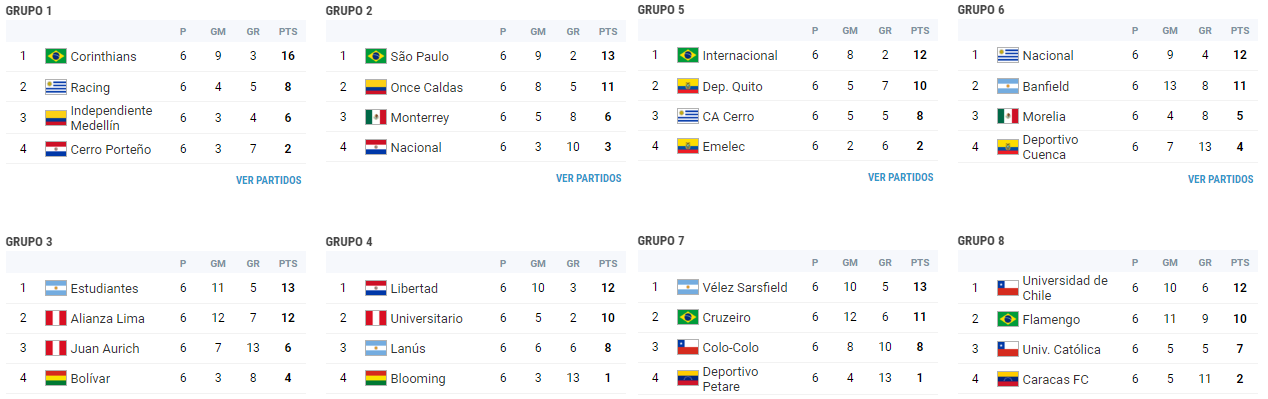Viewport: 1268px width, 399px height.
Task: Open Ver Partidos link for Grupo 2
Action: point(588,179)
